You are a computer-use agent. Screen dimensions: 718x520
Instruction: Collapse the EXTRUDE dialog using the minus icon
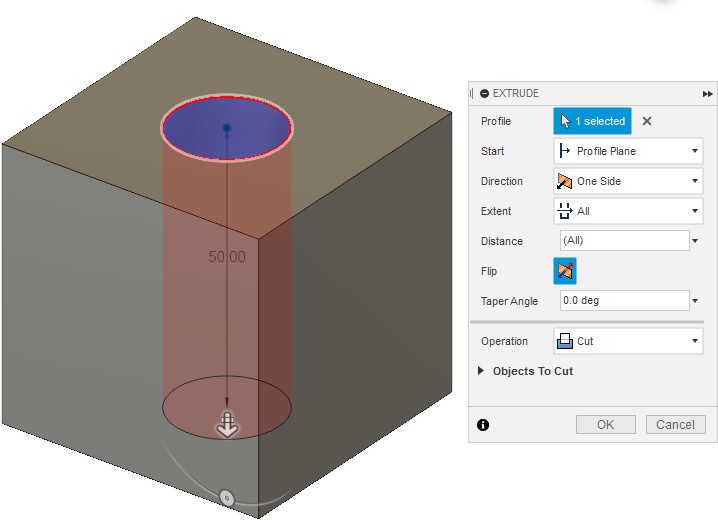(x=484, y=93)
